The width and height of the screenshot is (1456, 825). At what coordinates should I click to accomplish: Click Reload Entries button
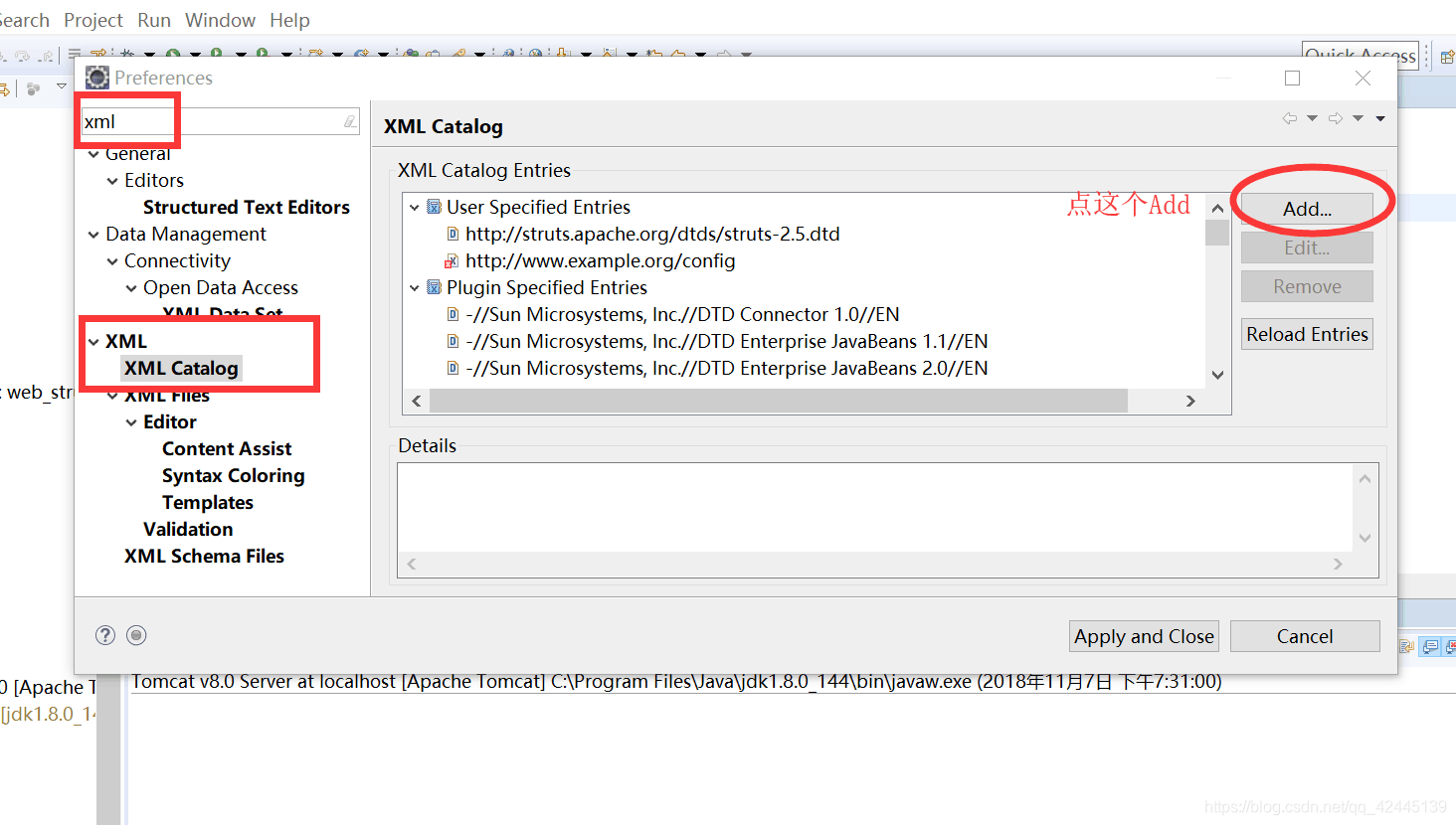(x=1307, y=334)
